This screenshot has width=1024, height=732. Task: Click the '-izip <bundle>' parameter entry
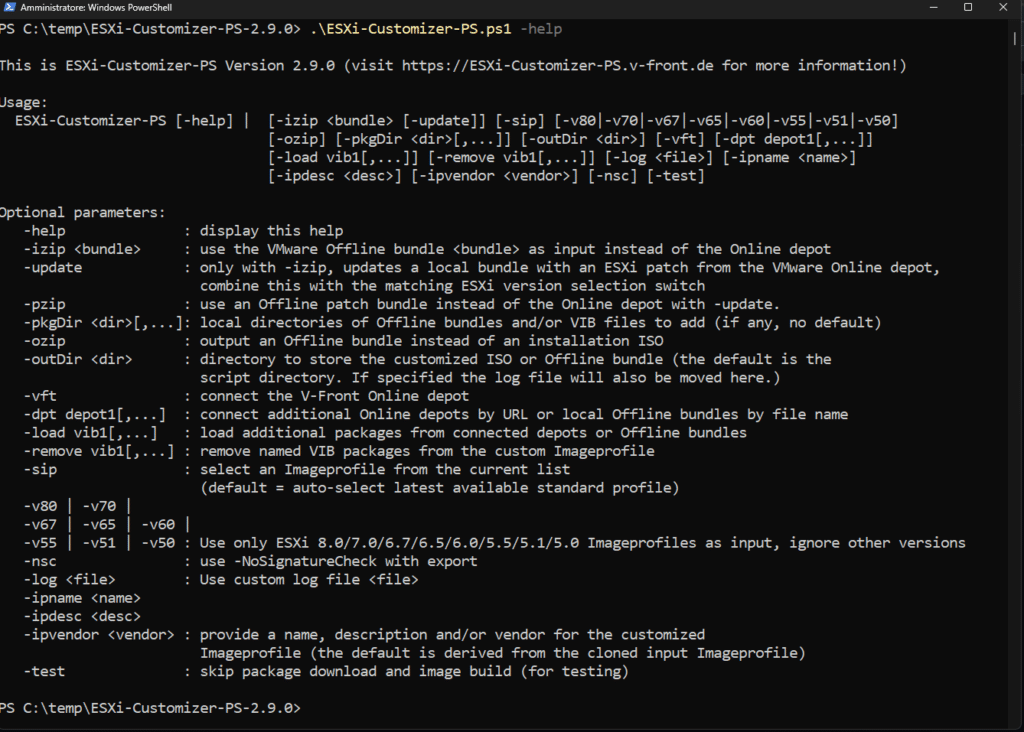(x=82, y=249)
